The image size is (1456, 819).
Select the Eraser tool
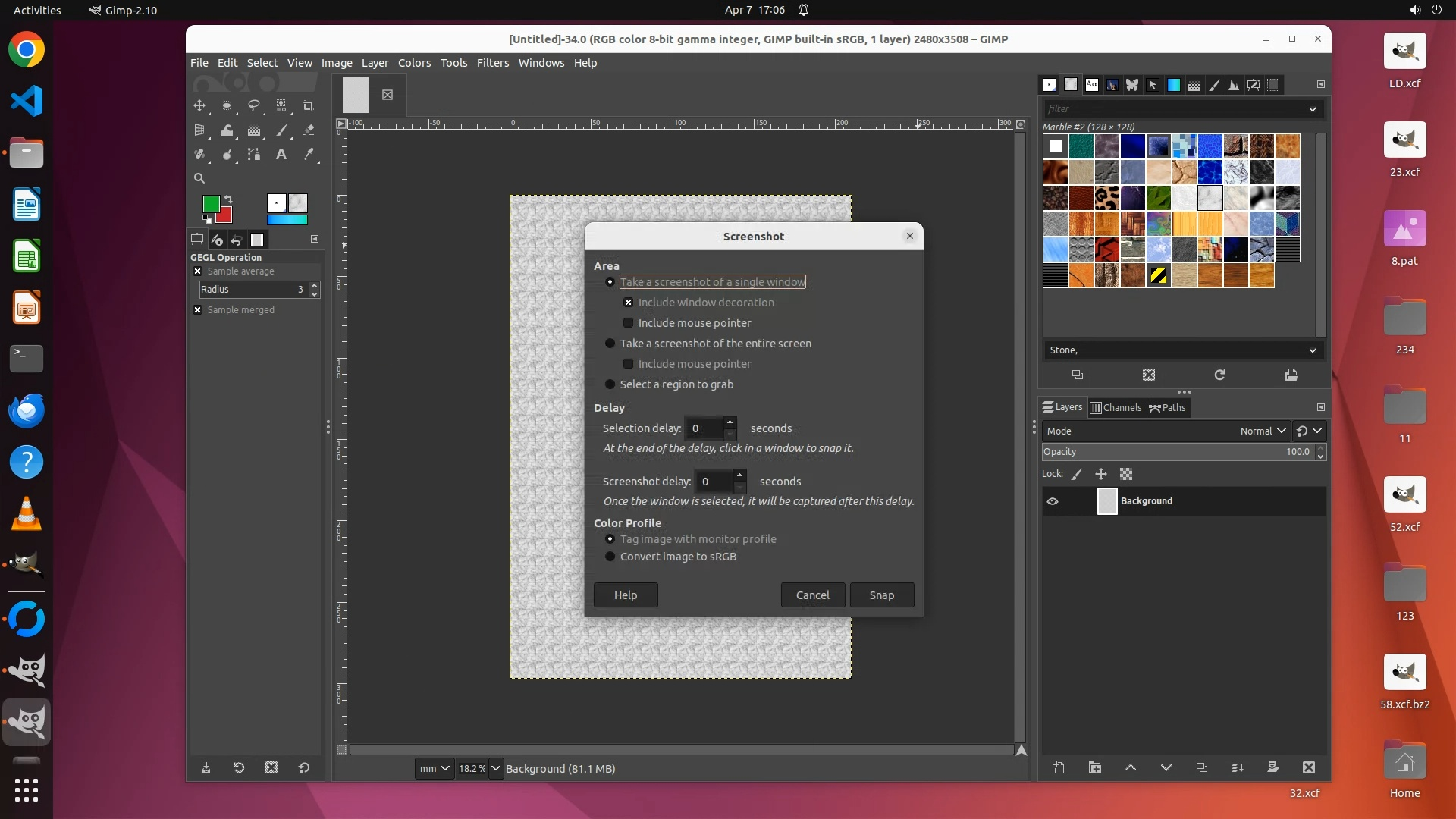[309, 130]
